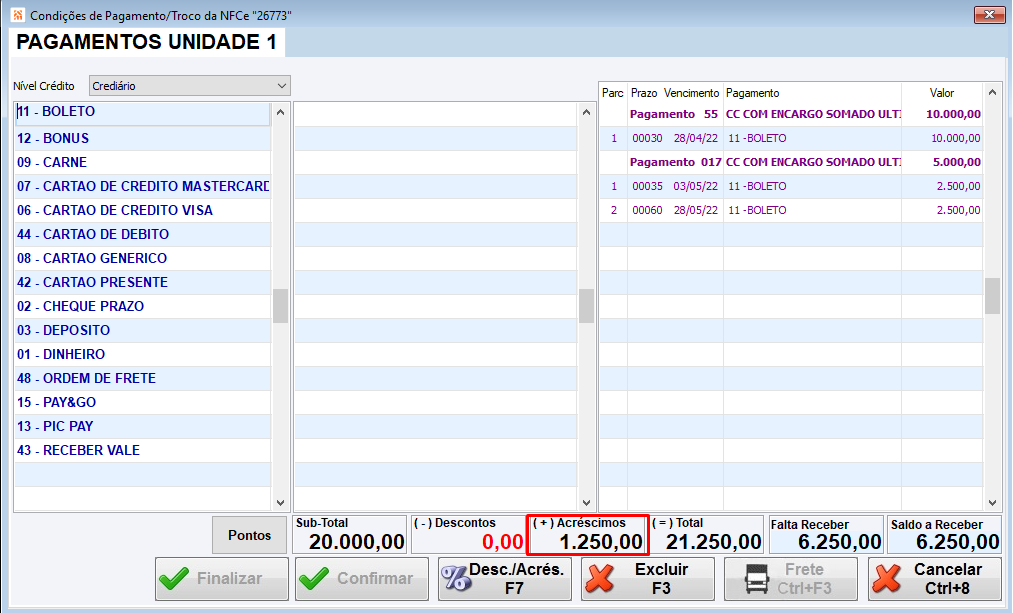Select 03 - DEPOSITO payment
This screenshot has width=1013, height=613.
(x=142, y=329)
